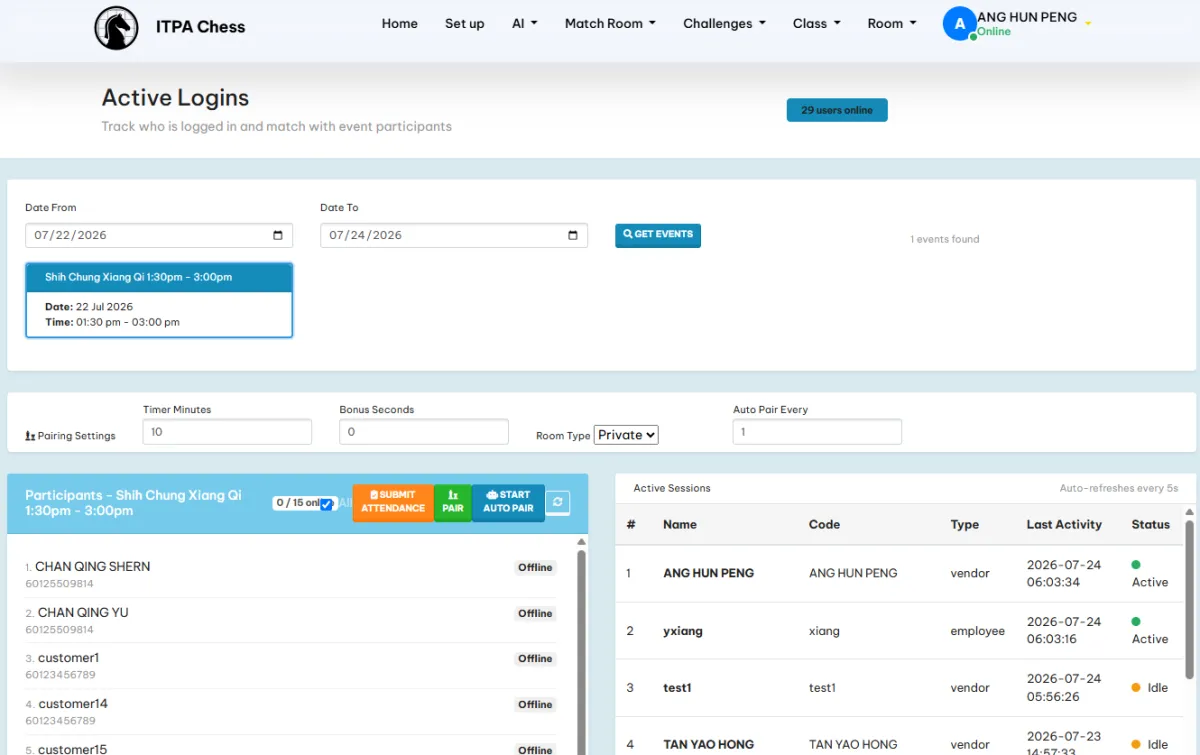
Task: Click the Active status for yxiang
Action: (x=1150, y=630)
